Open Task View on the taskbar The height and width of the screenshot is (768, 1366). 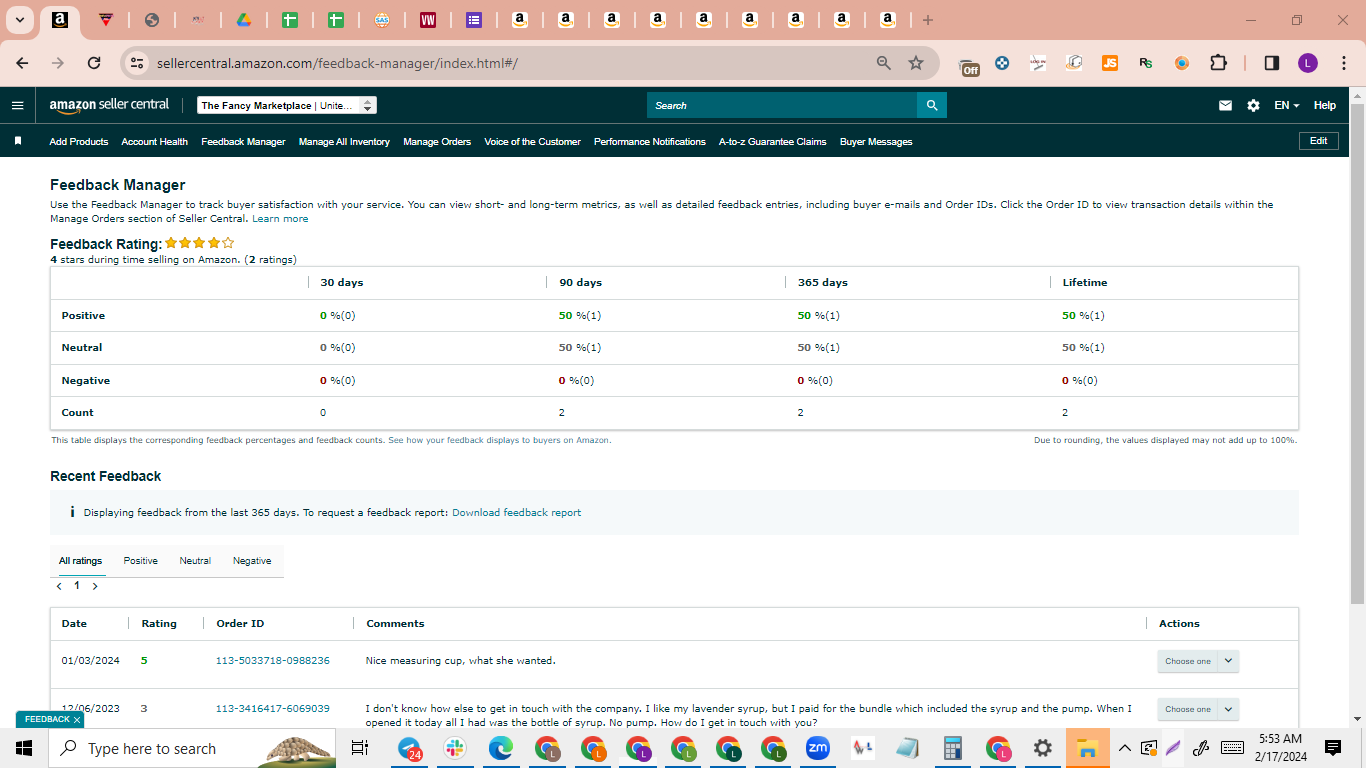click(x=360, y=748)
